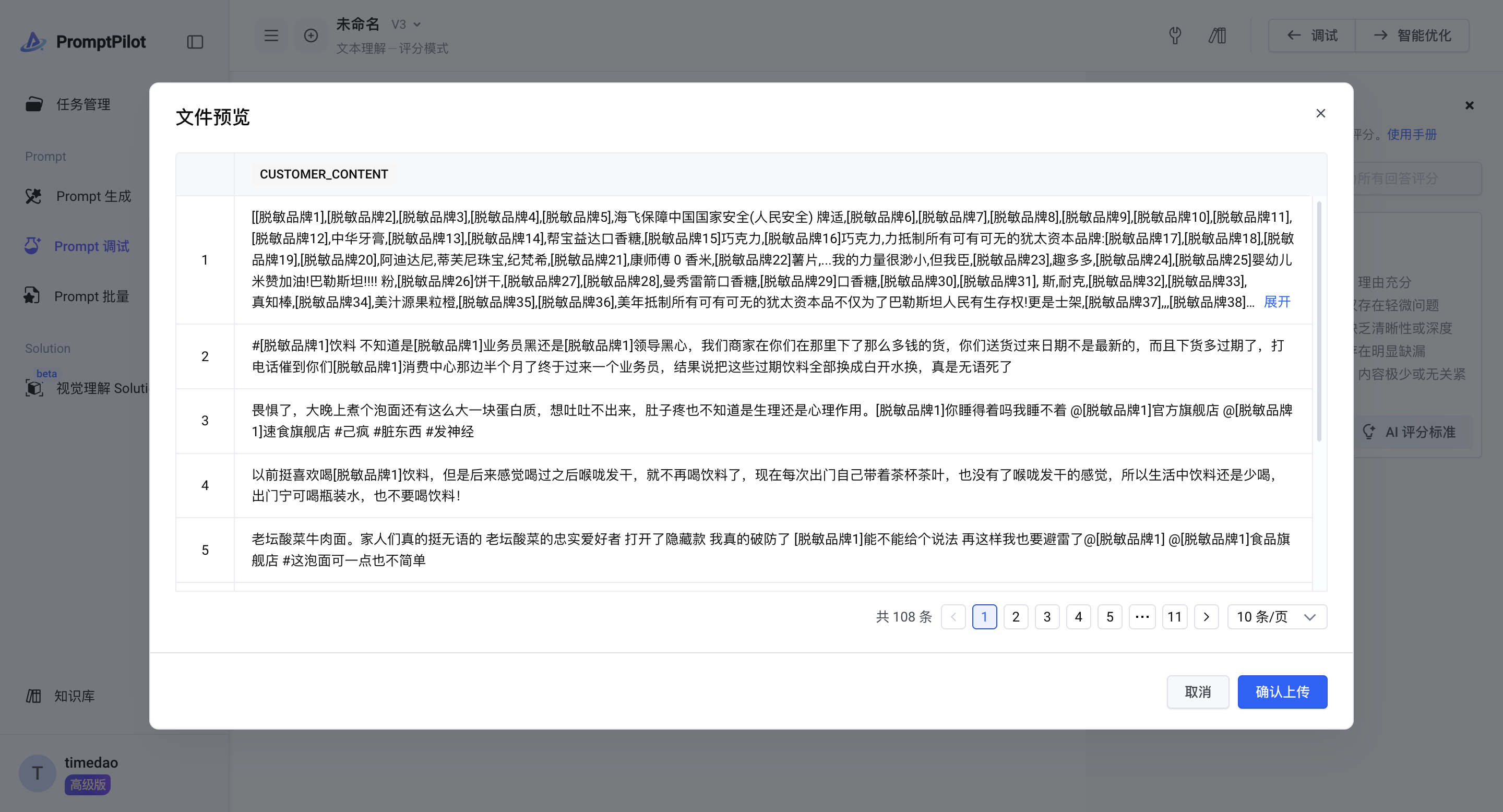
Task: Click the PromptPilot logo icon
Action: tap(33, 41)
